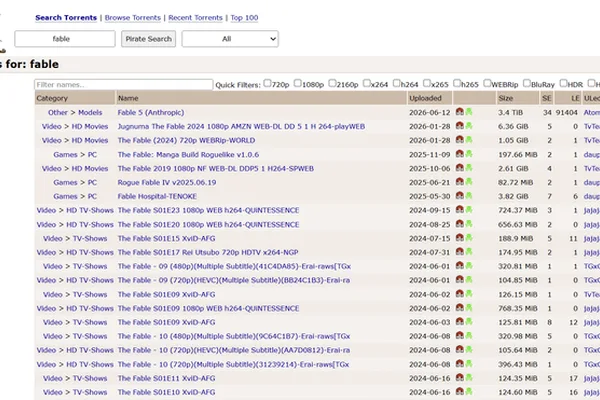The height and width of the screenshot is (400, 600).
Task: Toggle the x264 quick filter checkbox
Action: coord(367,83)
